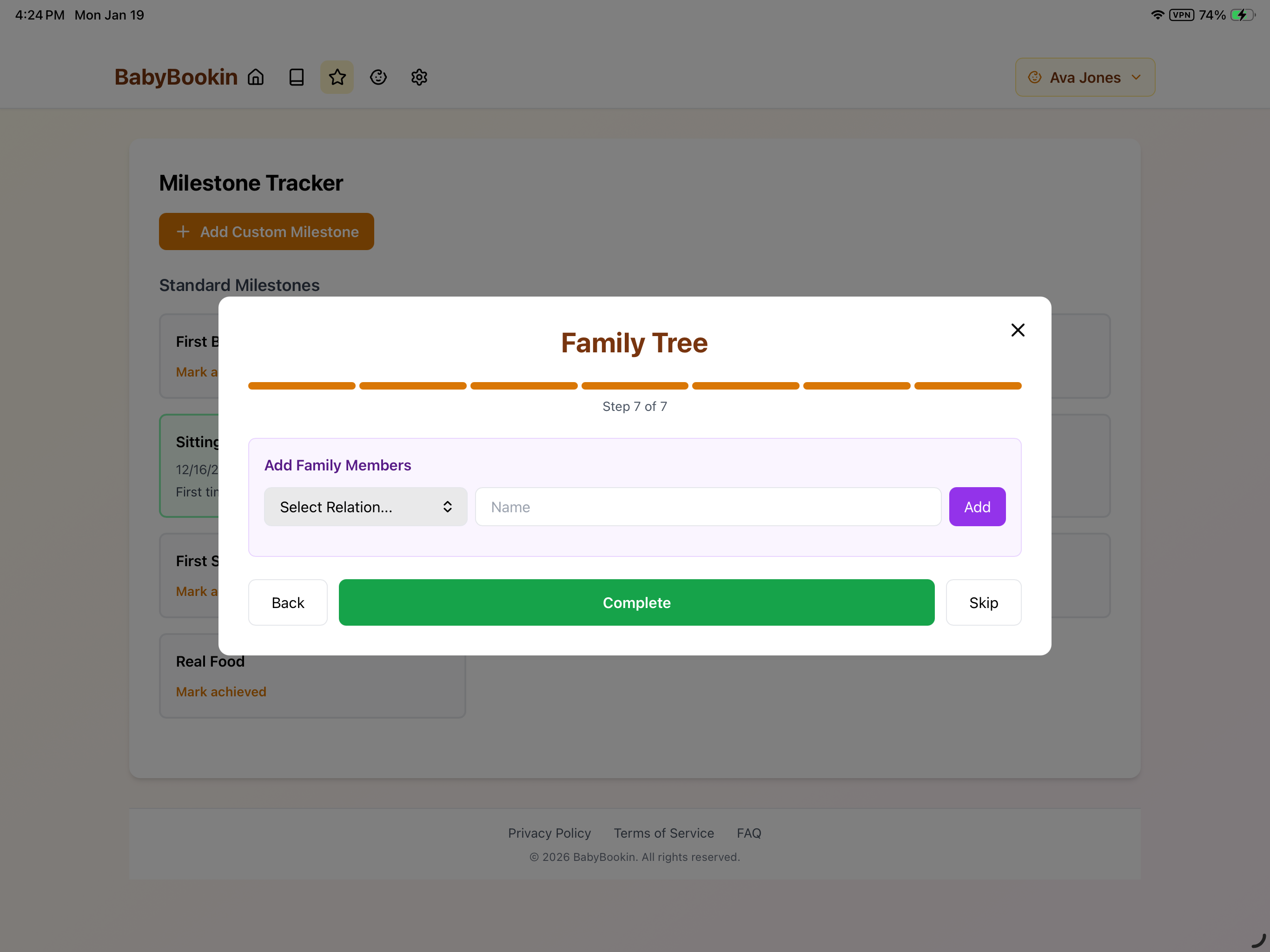This screenshot has height=952, width=1270.
Task: Mark Real Food as achieved
Action: (x=221, y=691)
